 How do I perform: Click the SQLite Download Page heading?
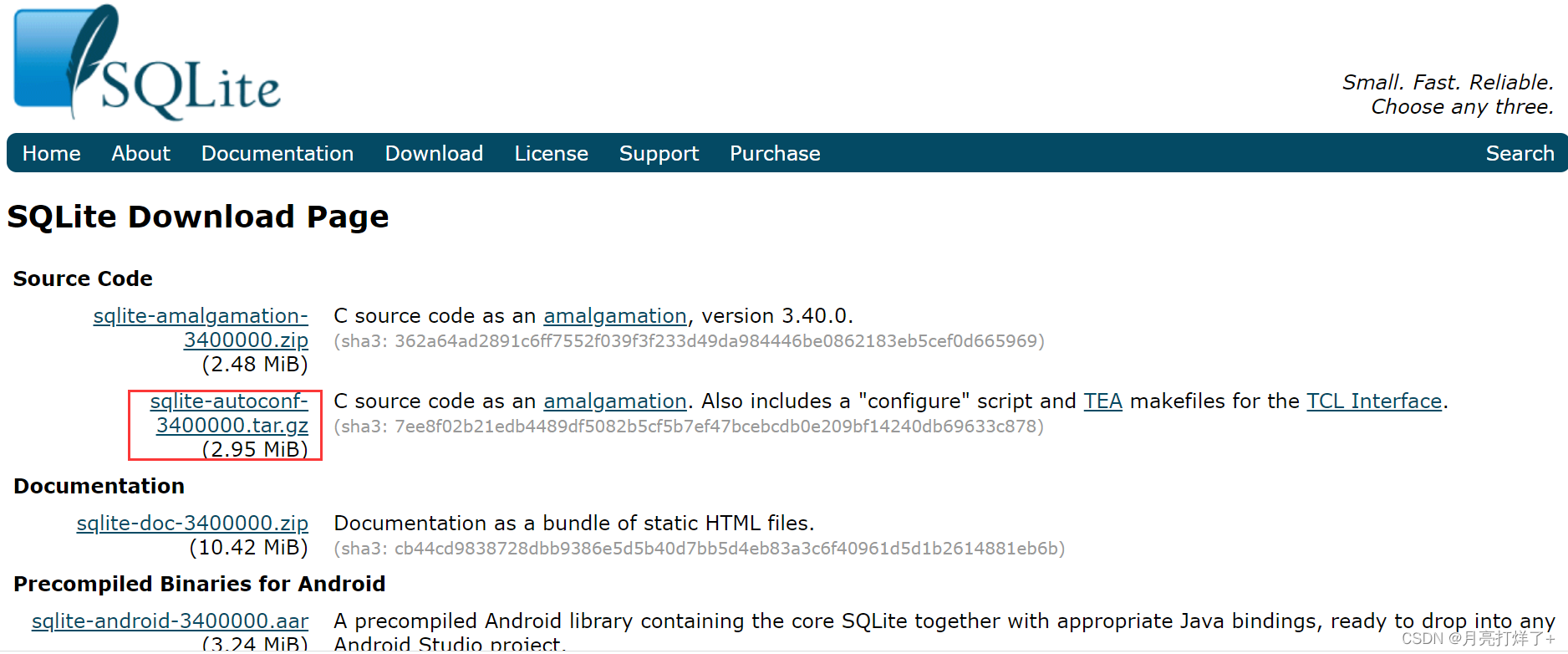[x=198, y=217]
